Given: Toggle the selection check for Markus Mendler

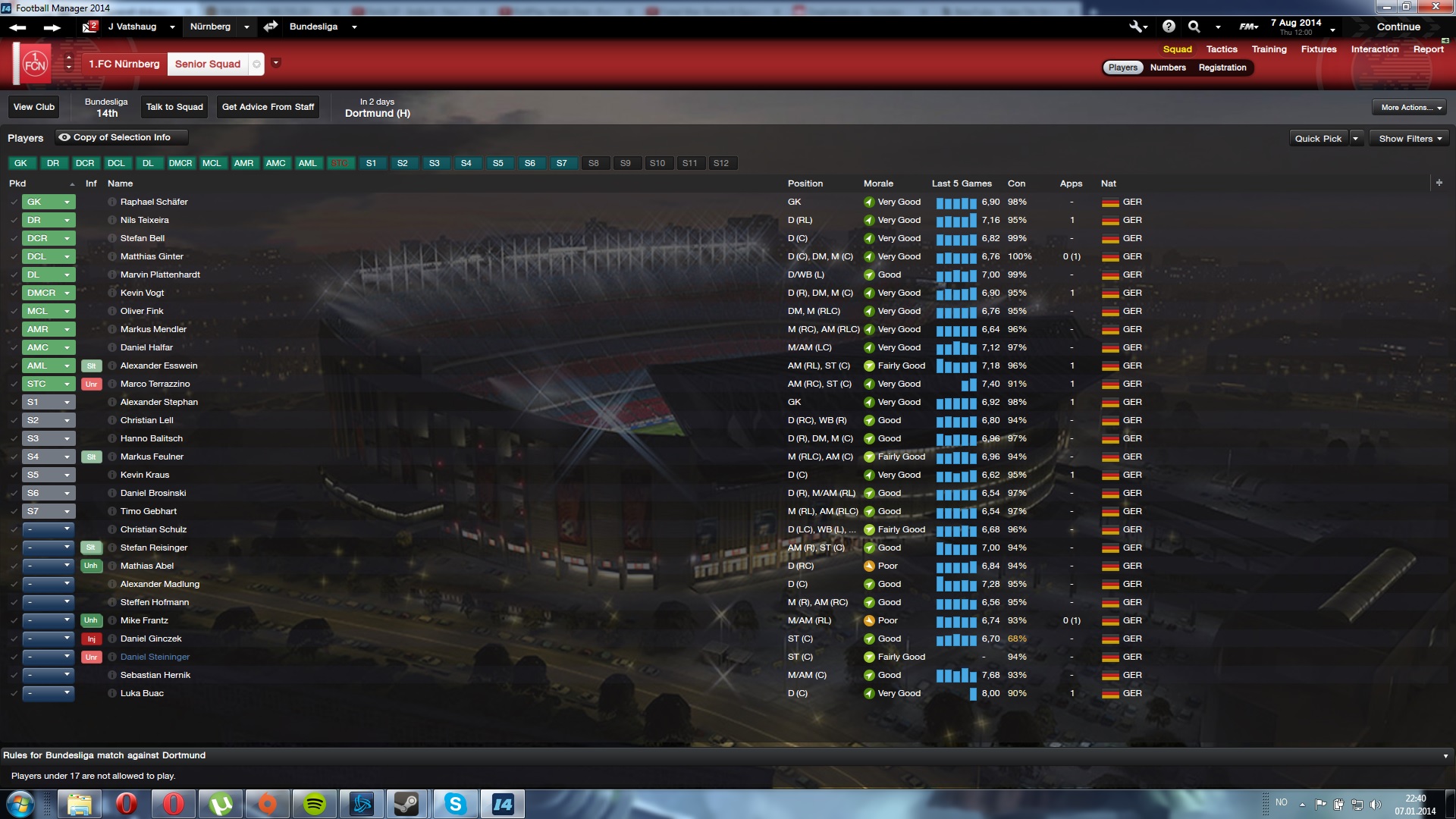Looking at the screenshot, I should 14,329.
